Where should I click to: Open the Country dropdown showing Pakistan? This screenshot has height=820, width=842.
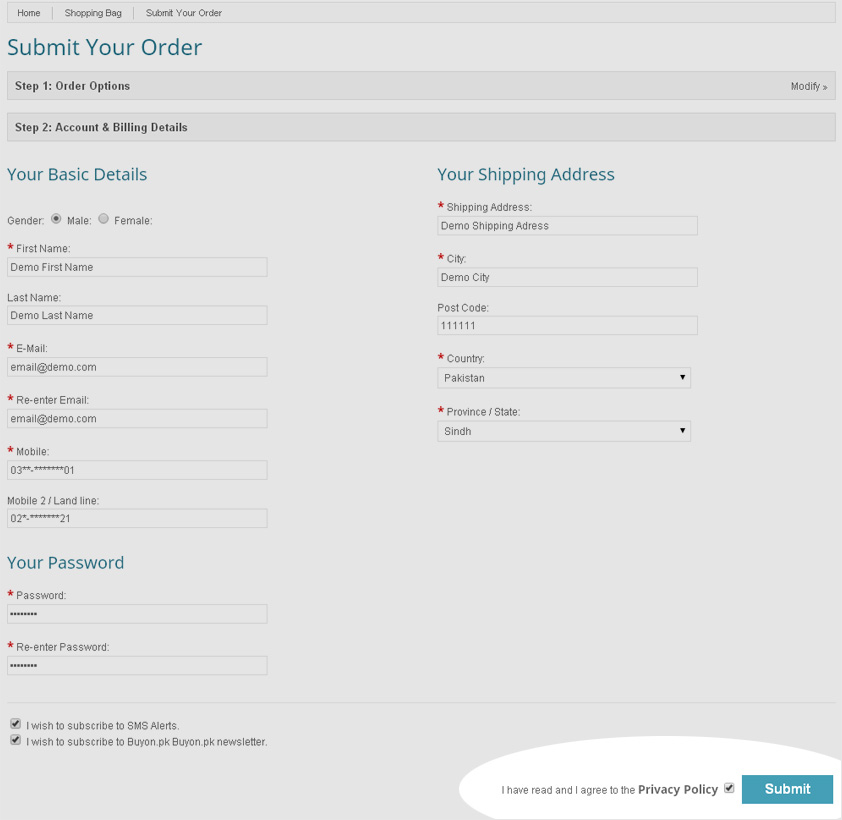tap(564, 378)
